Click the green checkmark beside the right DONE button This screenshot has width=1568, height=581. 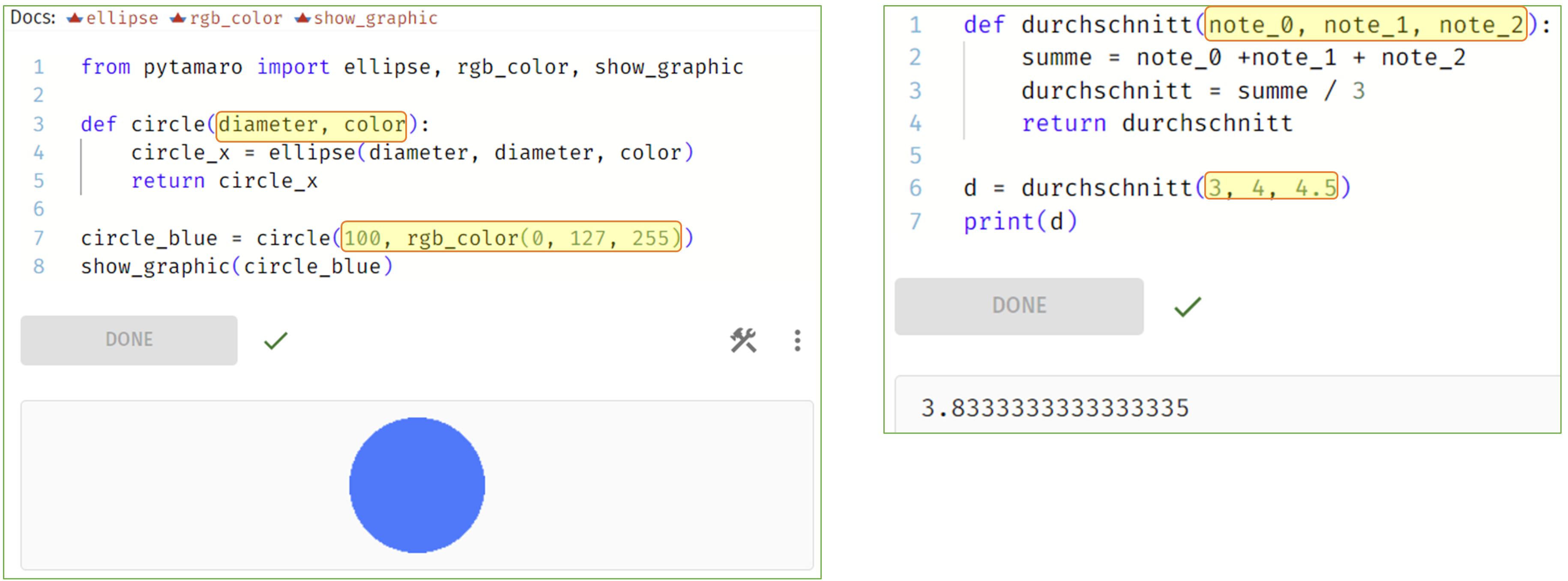pyautogui.click(x=1188, y=306)
